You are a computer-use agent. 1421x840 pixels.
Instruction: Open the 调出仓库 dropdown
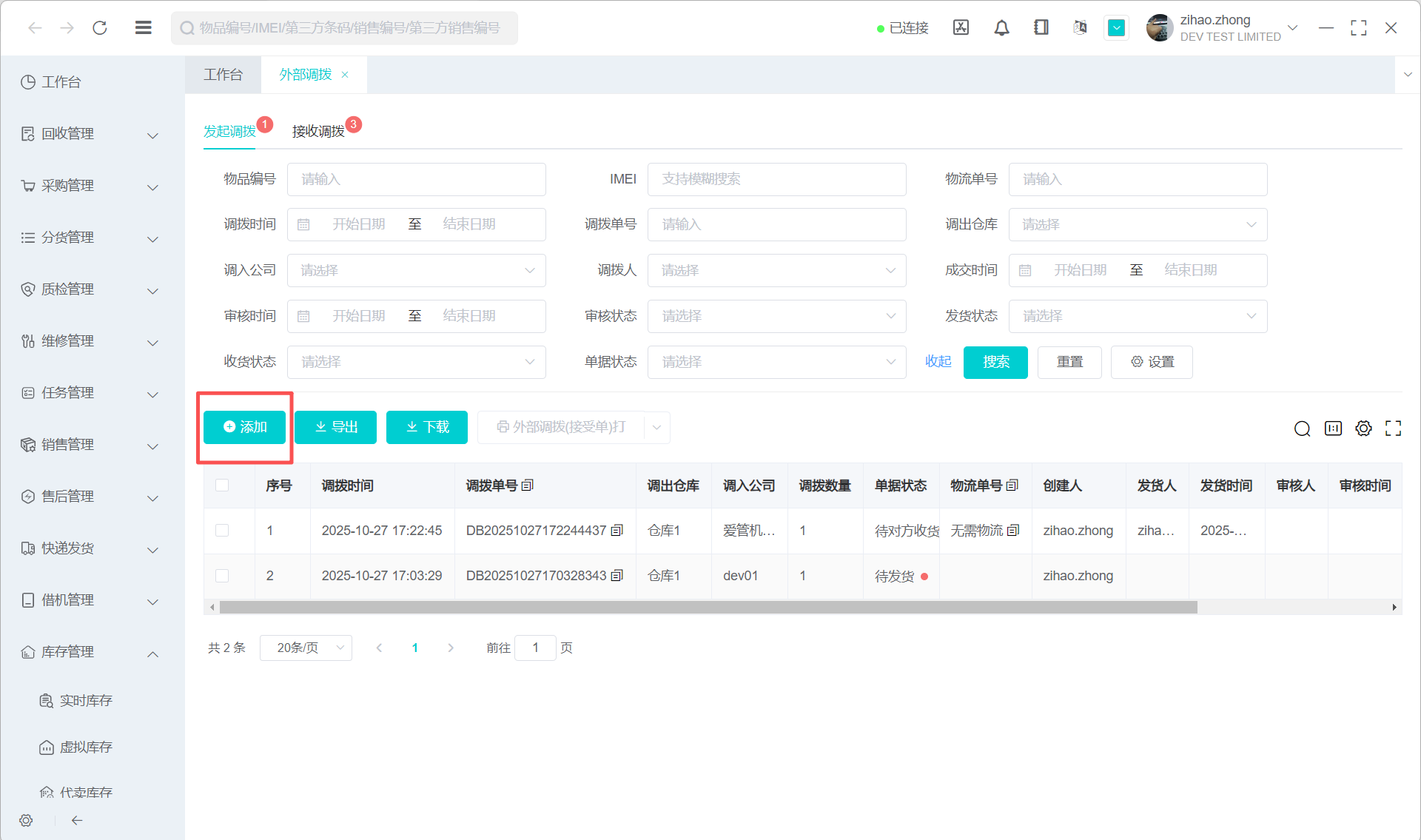(x=1138, y=224)
